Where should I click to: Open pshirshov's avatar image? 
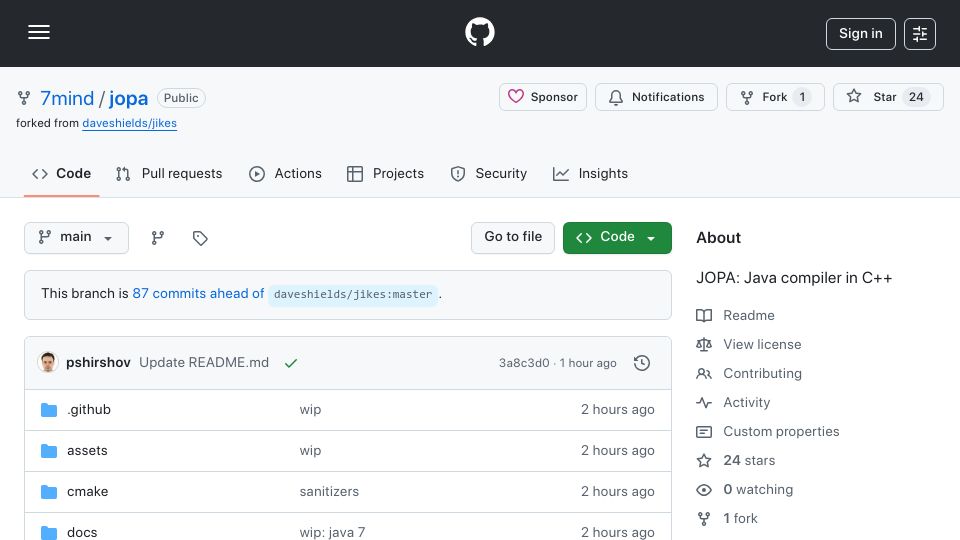(48, 362)
